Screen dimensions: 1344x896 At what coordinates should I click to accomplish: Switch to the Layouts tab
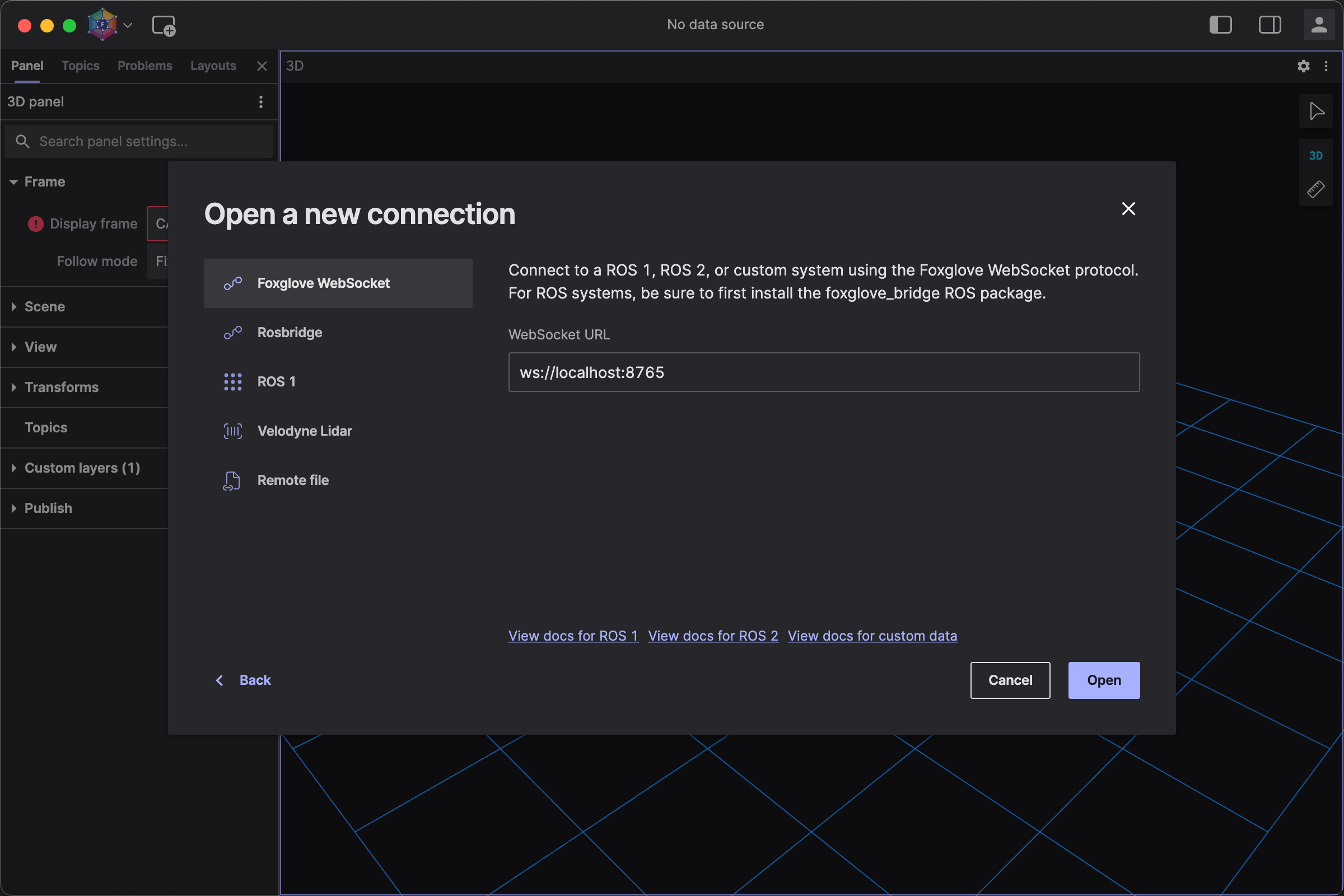point(213,66)
